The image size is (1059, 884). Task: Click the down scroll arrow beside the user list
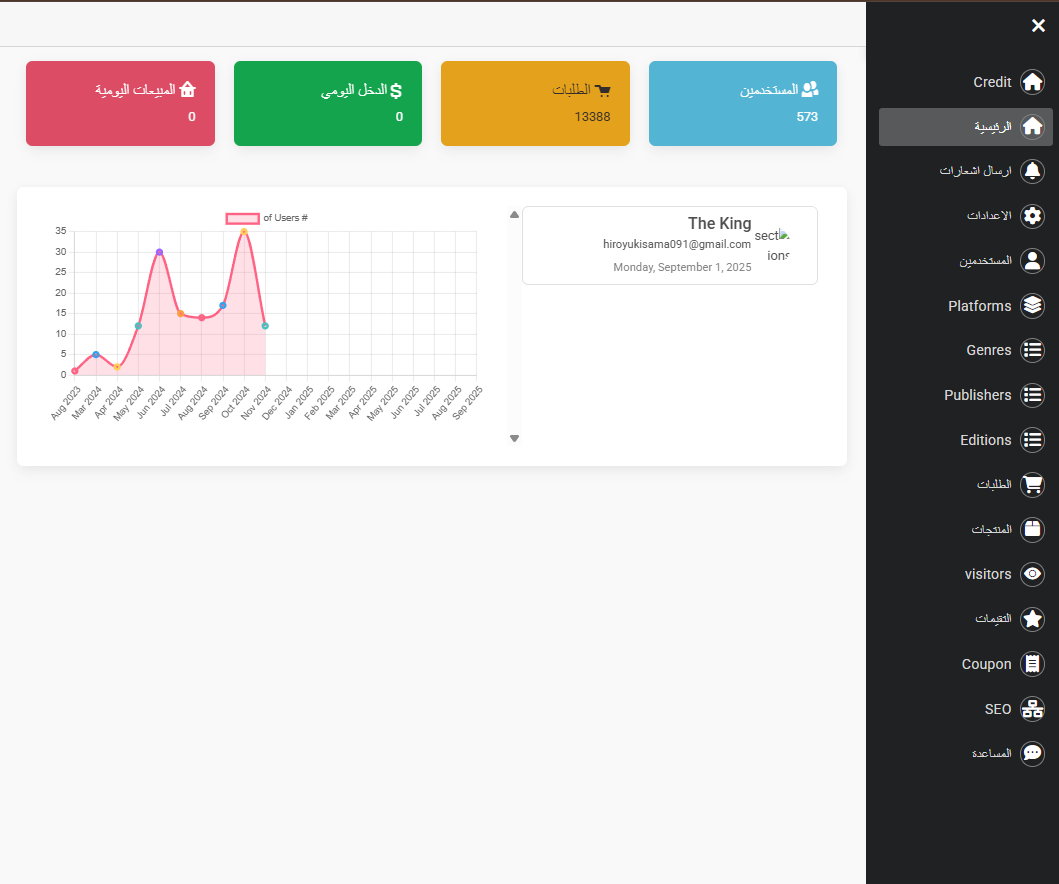[x=514, y=438]
